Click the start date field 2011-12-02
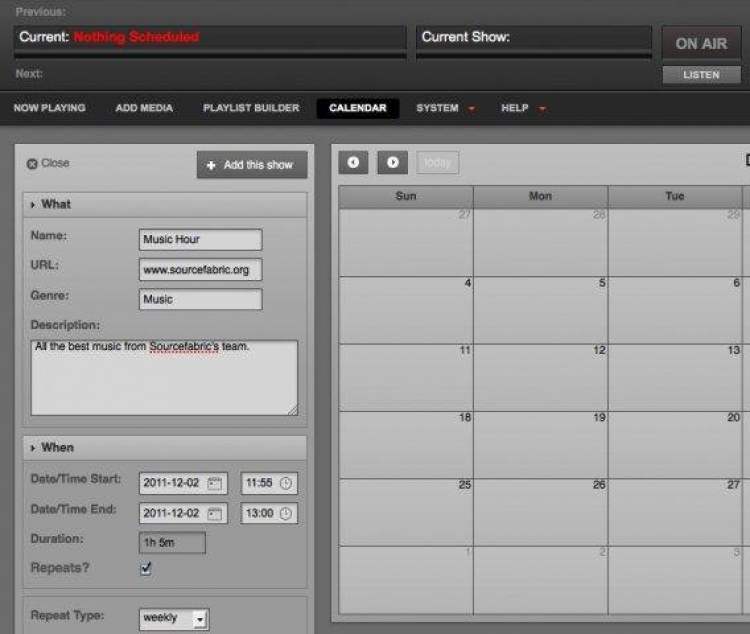 tap(183, 483)
